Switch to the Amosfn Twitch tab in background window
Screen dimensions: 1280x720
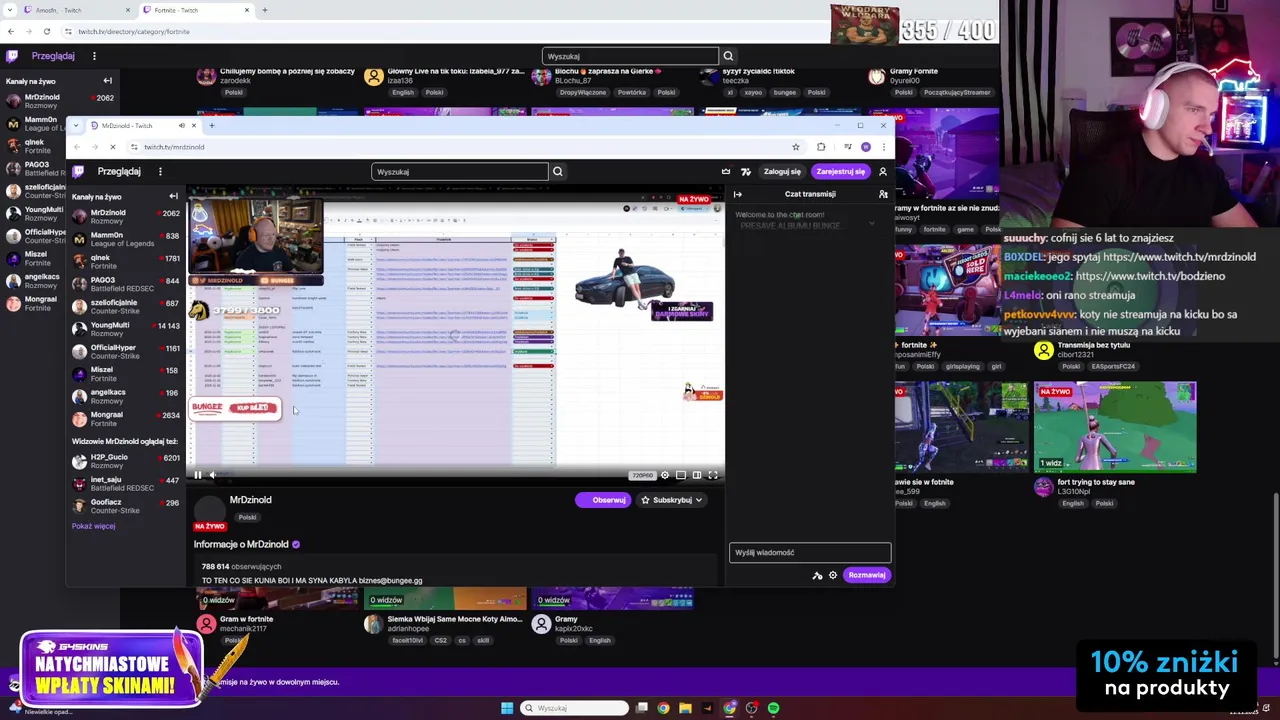point(79,10)
